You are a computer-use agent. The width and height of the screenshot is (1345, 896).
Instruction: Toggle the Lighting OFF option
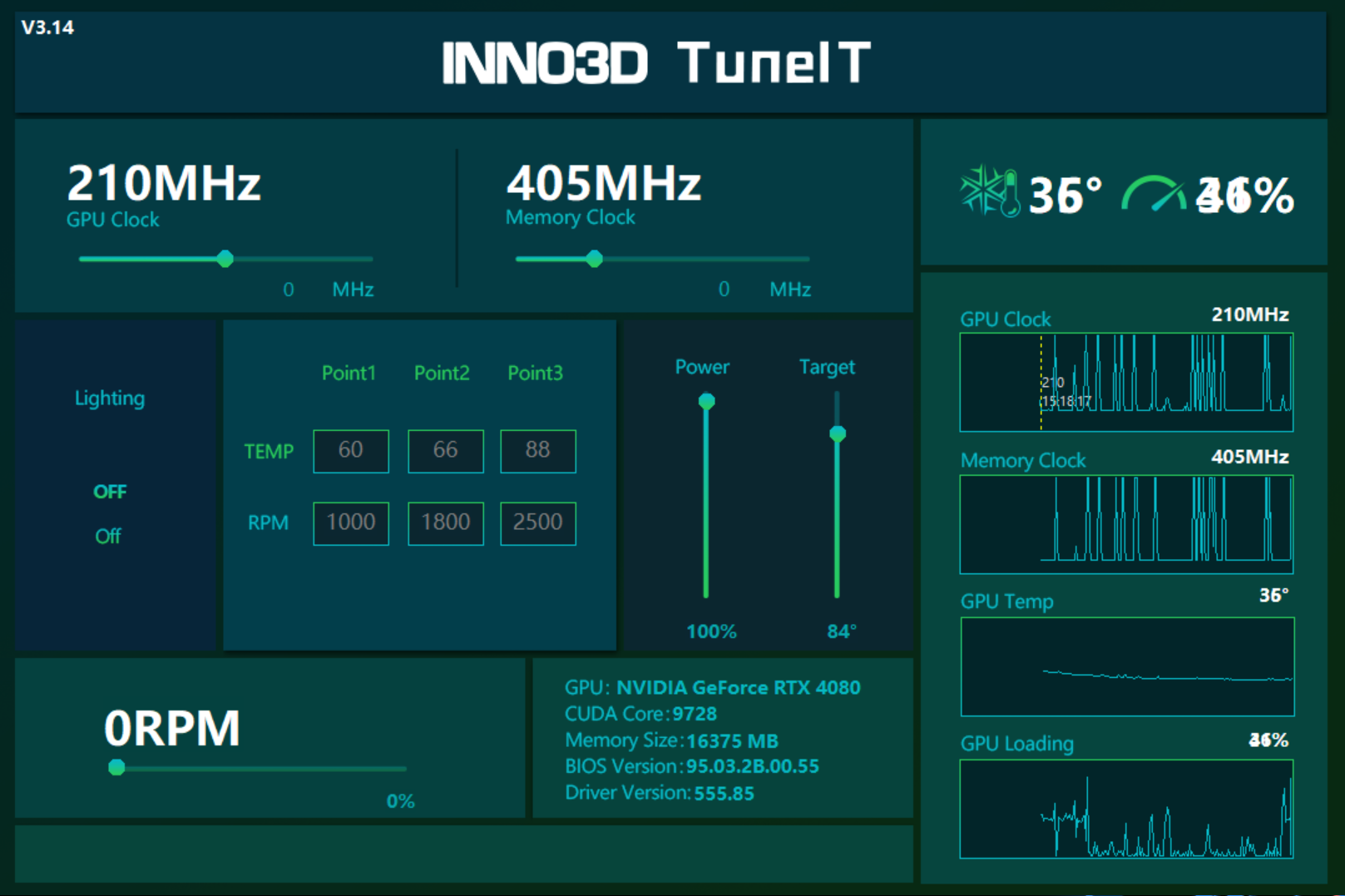pos(110,492)
